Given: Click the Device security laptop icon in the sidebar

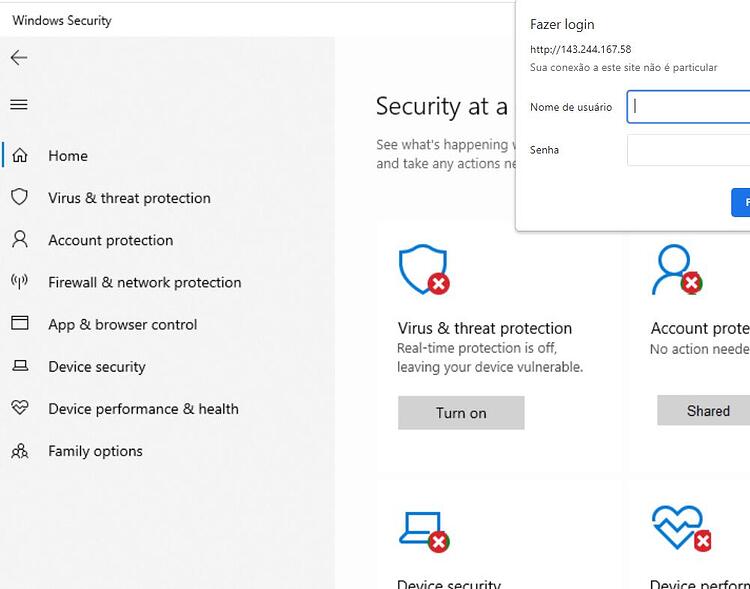Looking at the screenshot, I should [x=20, y=366].
